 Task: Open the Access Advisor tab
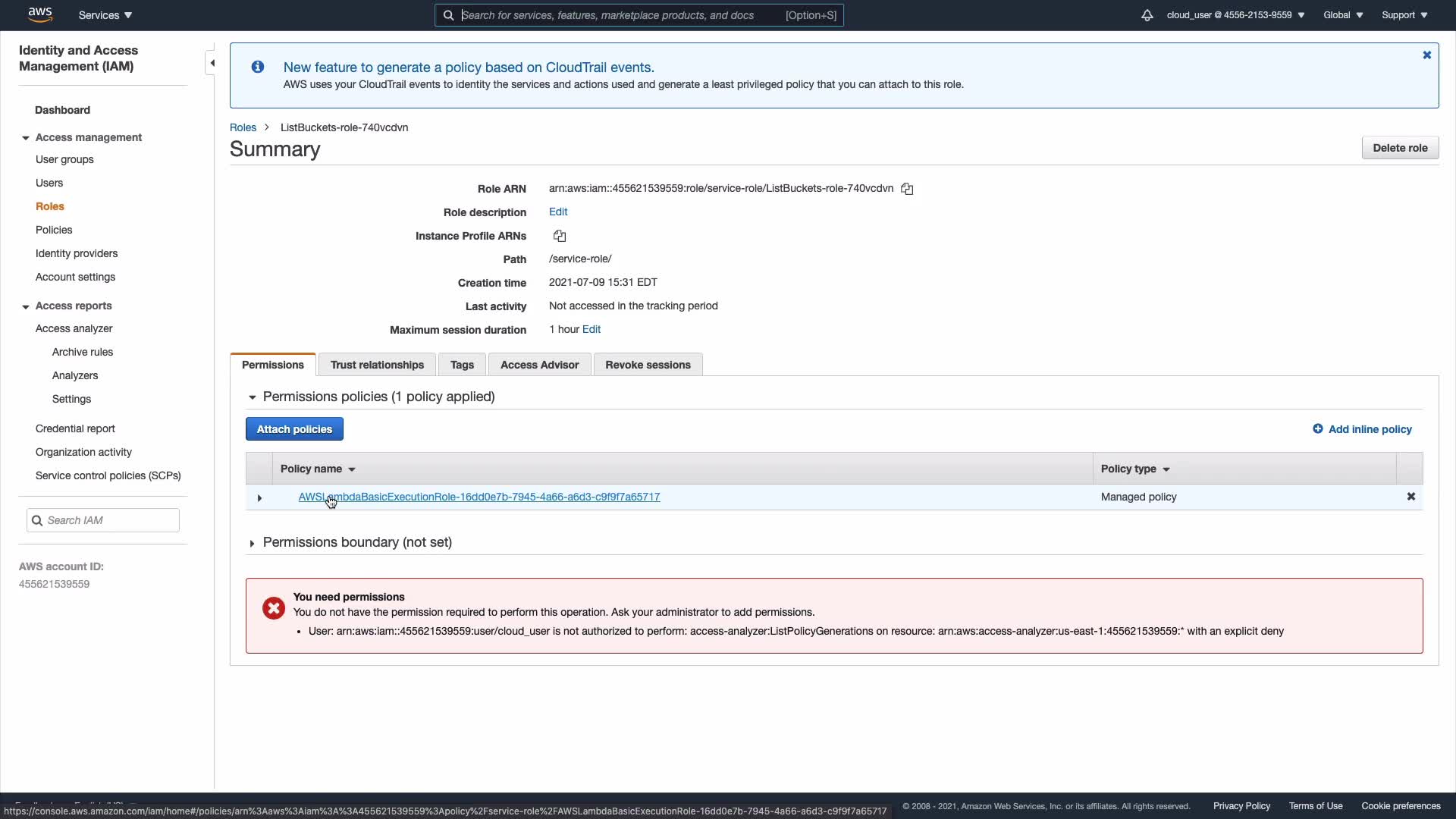click(539, 365)
